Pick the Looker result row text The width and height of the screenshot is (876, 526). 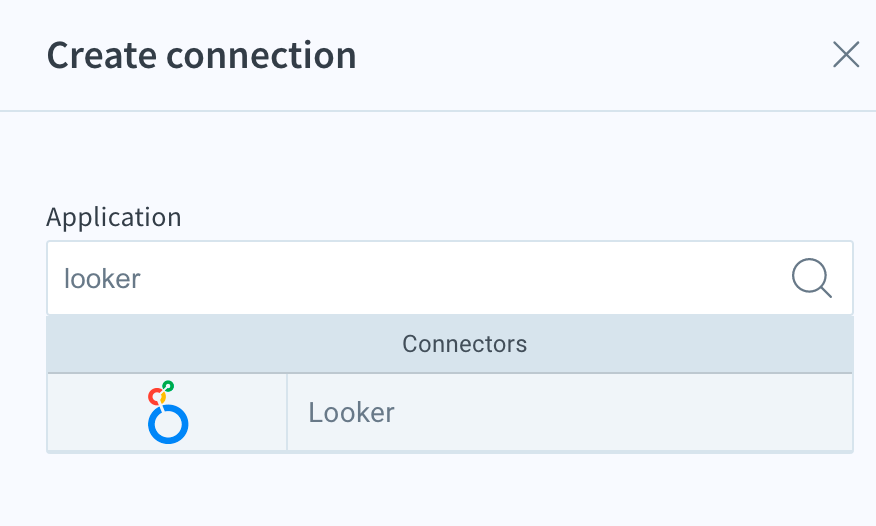click(351, 413)
